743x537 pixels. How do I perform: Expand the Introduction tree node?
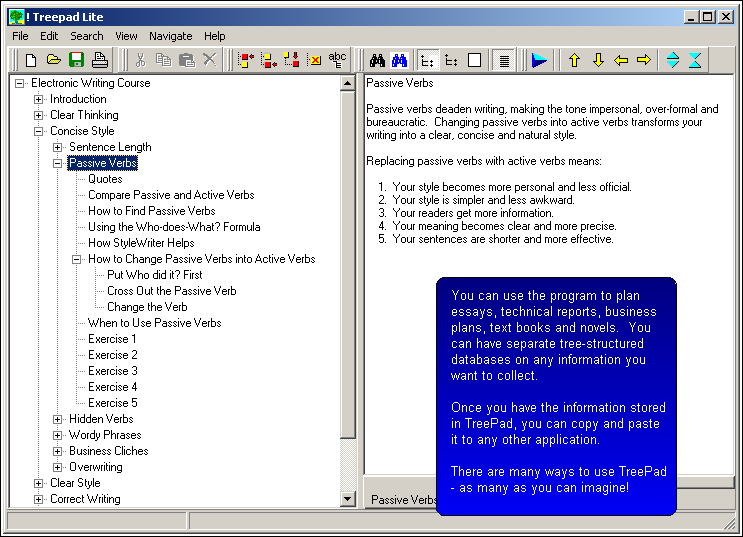[39, 99]
